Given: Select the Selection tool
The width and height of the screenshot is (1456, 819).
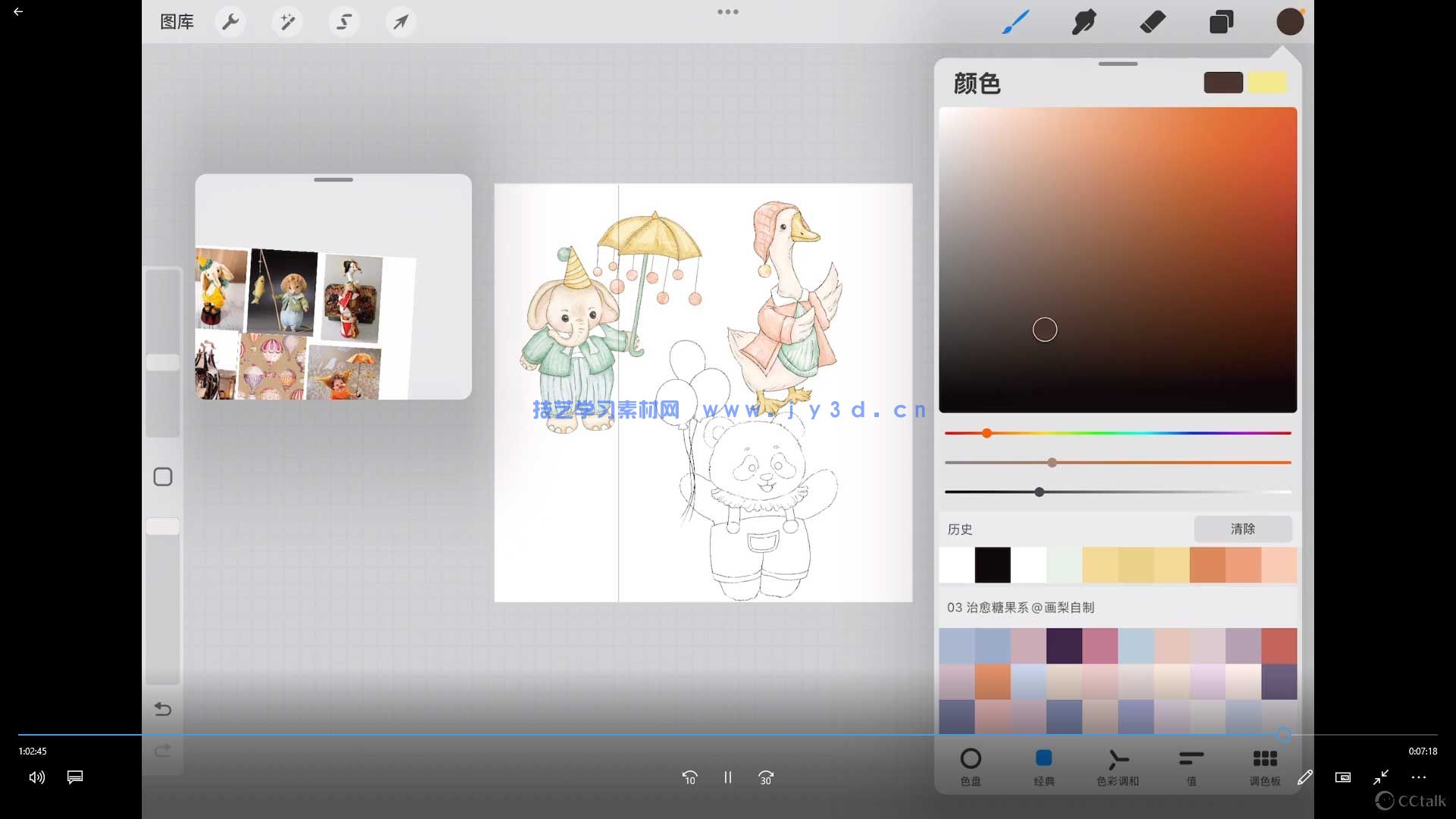Looking at the screenshot, I should (x=344, y=22).
